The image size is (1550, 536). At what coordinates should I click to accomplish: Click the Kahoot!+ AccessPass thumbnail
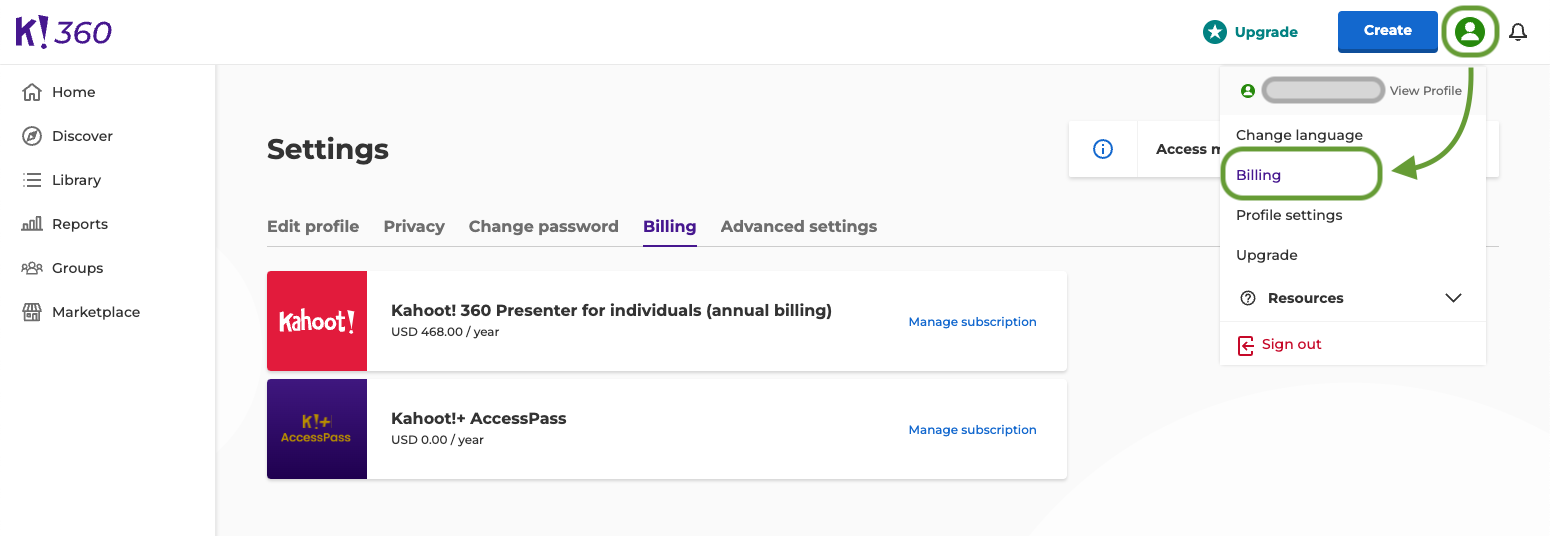[x=316, y=429]
